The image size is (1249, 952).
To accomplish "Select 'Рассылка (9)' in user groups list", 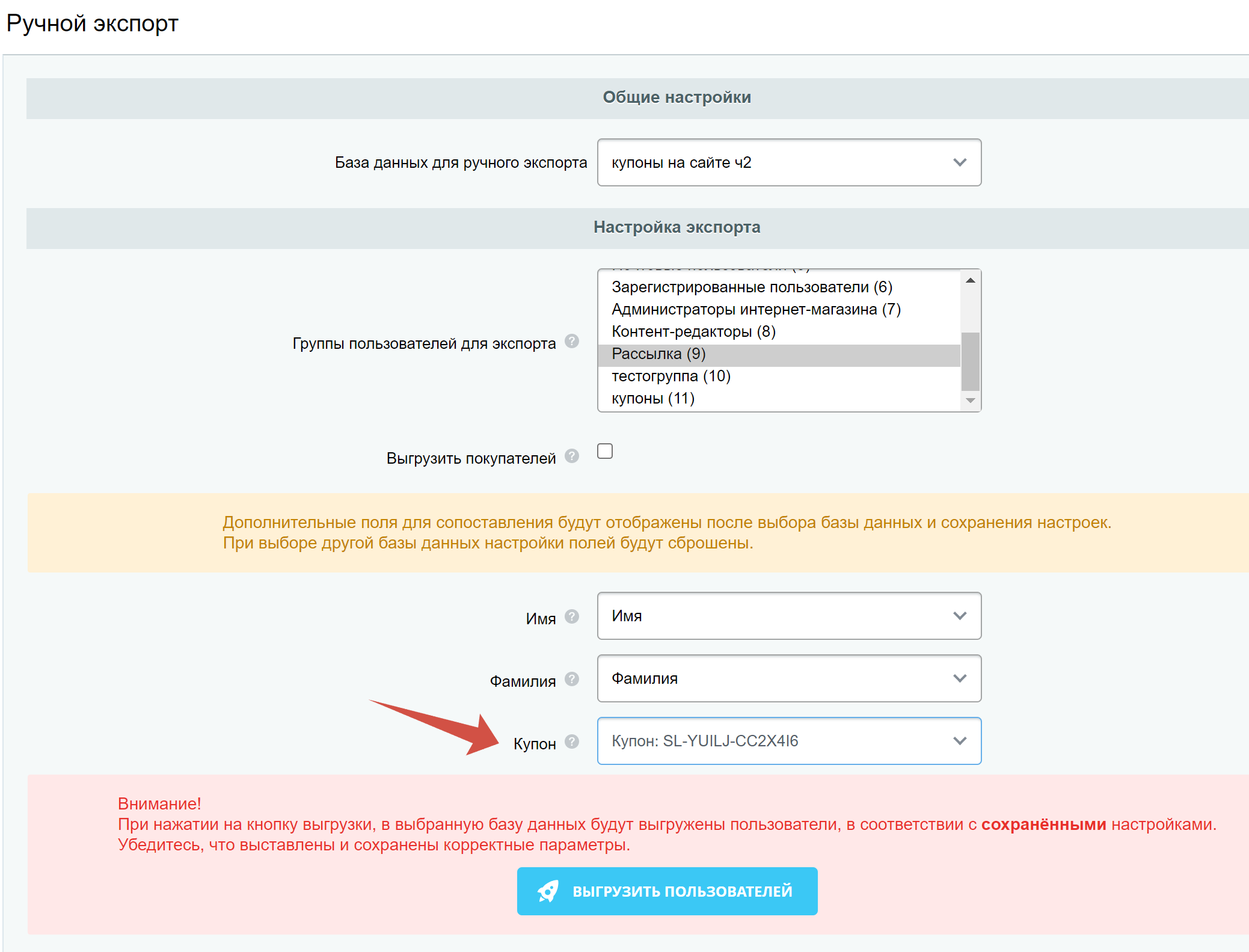I will (658, 354).
